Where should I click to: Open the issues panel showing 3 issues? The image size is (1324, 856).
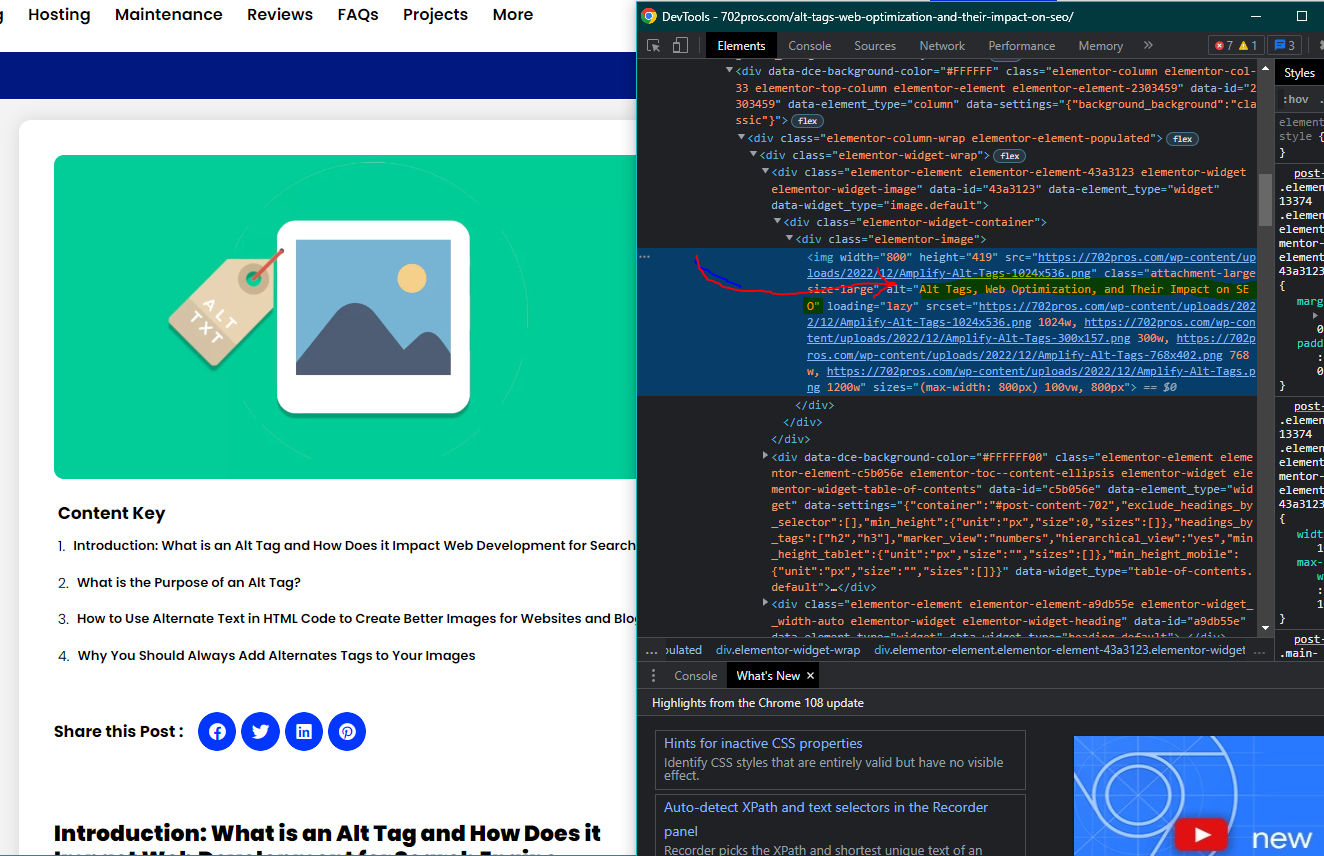pos(1284,45)
